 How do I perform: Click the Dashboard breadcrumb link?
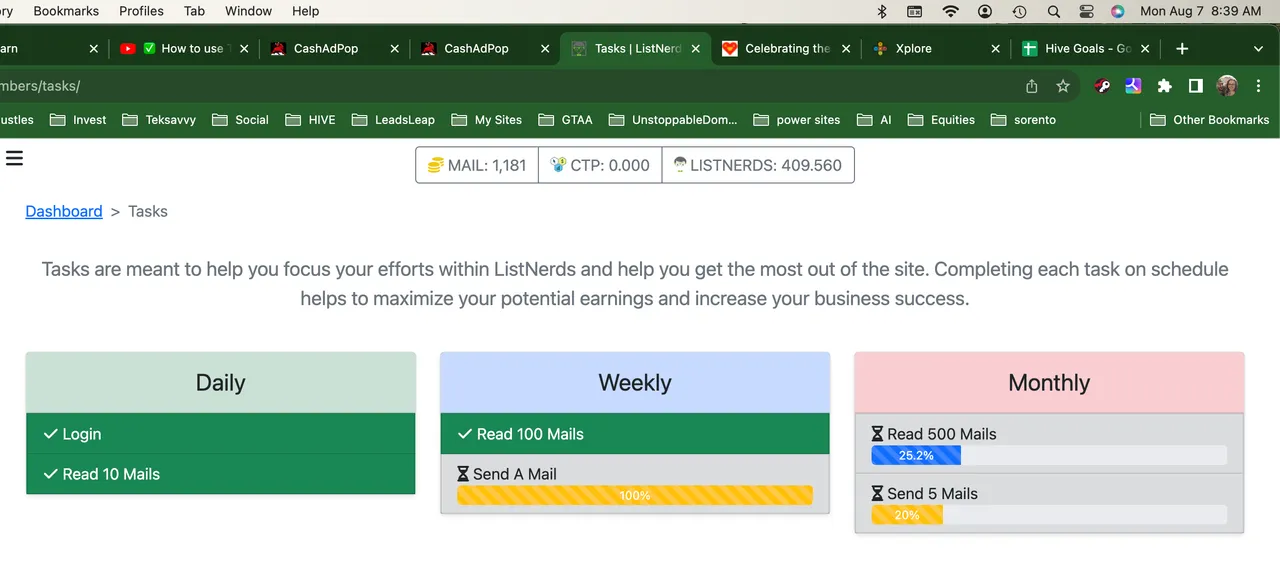(x=64, y=211)
